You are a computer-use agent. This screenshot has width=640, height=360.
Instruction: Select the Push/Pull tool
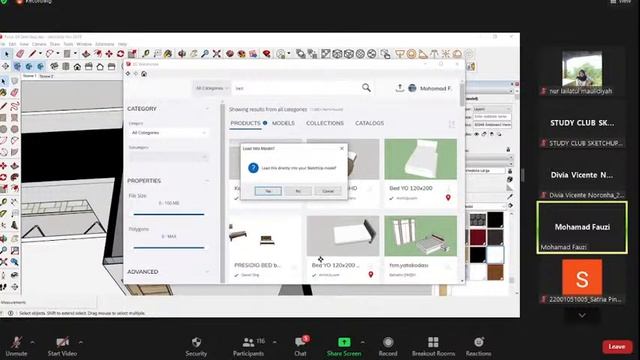86,54
